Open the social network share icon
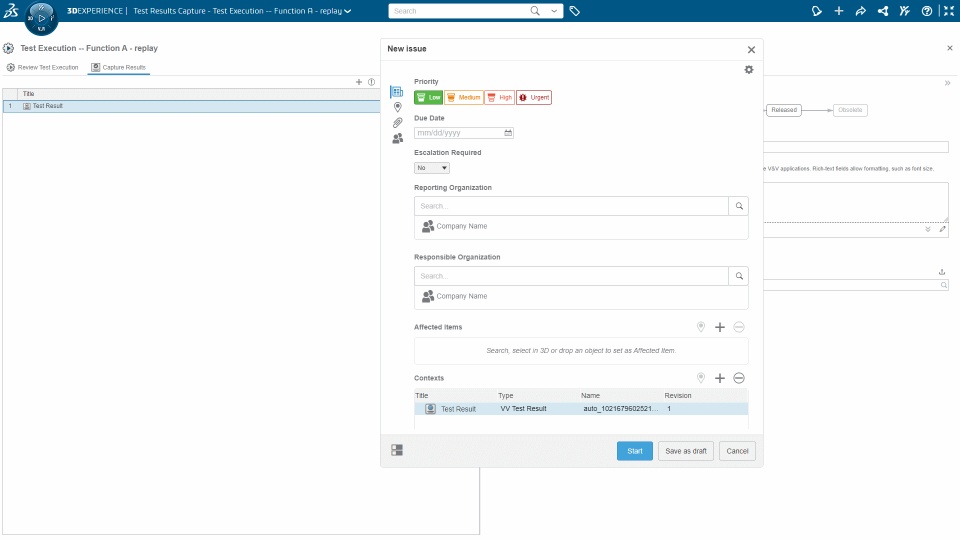Viewport: 960px width, 540px height. click(x=883, y=11)
